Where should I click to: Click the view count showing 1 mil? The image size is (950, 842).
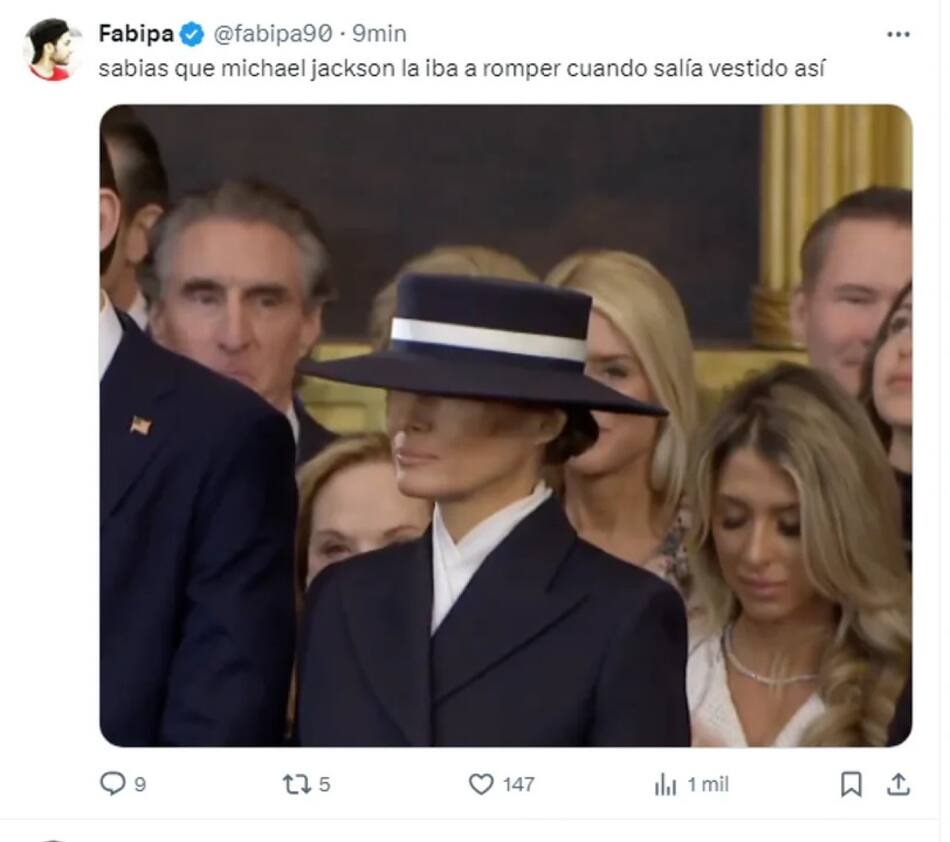[708, 785]
